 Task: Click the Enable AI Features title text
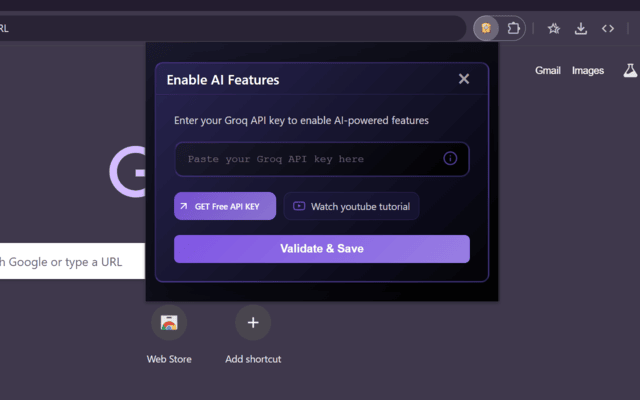tap(223, 80)
